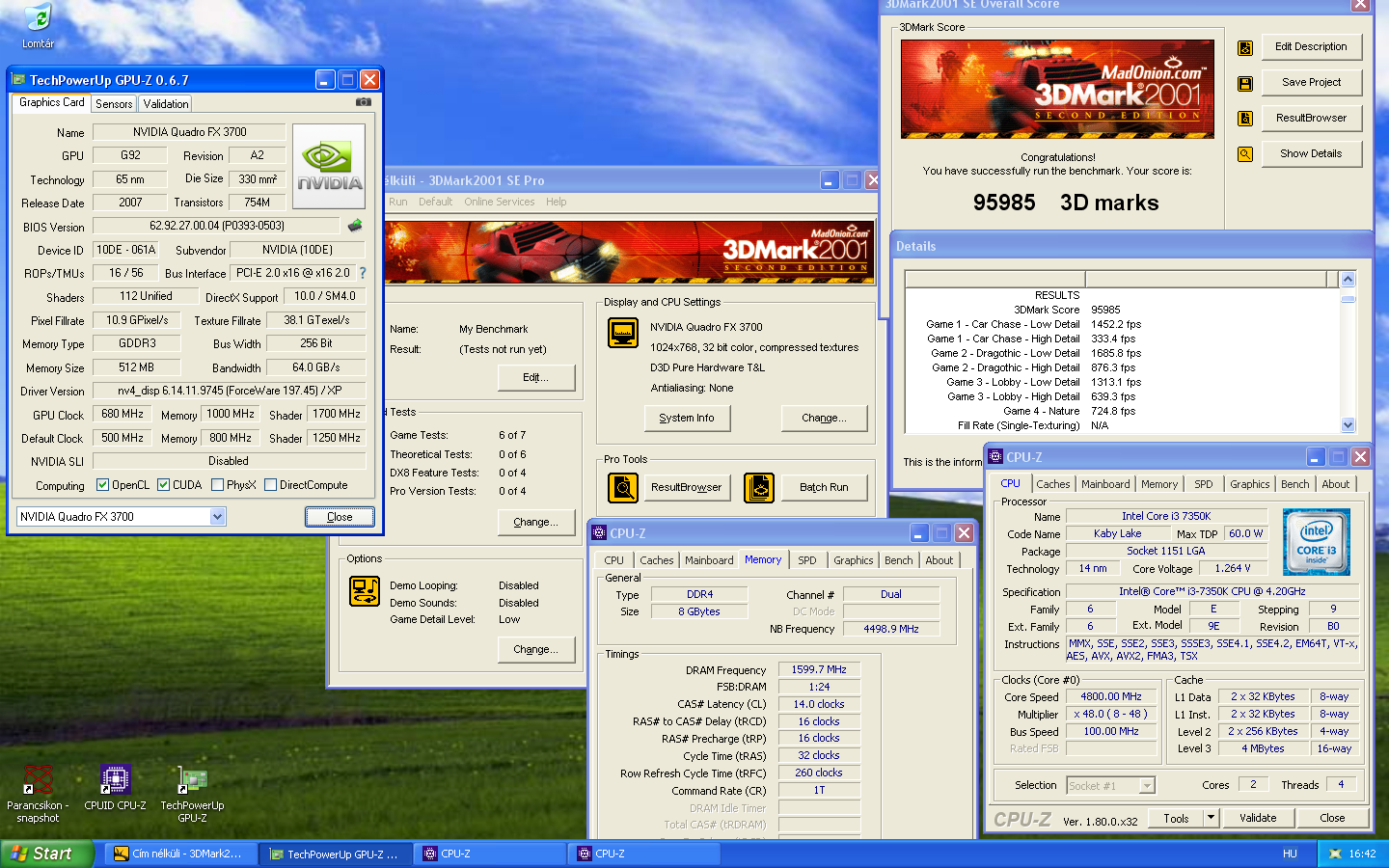The width and height of the screenshot is (1389, 868).
Task: Select Caches tab in front CPU-Z window
Action: click(1053, 484)
